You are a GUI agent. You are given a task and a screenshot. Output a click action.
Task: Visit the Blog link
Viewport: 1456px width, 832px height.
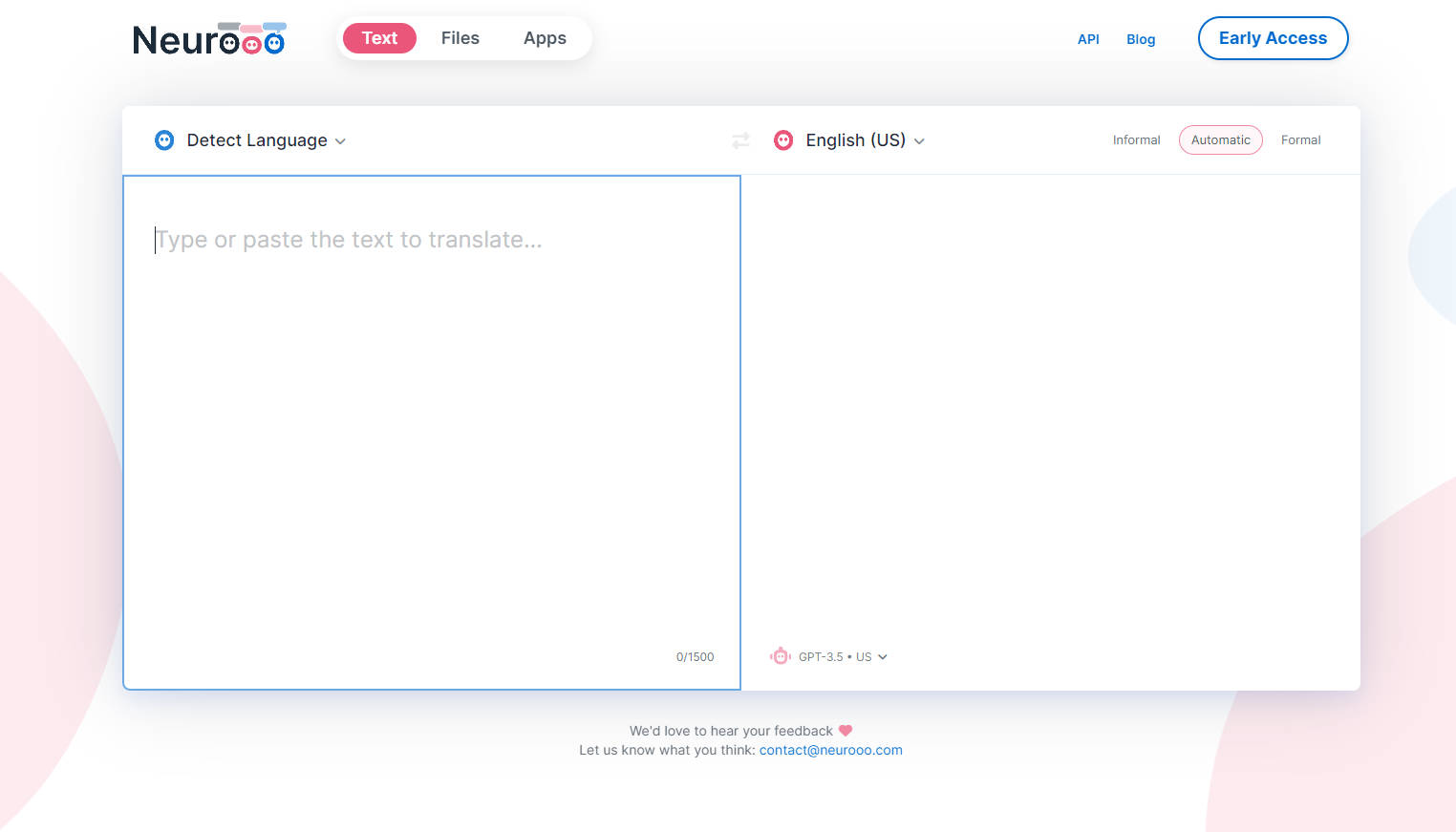(1141, 39)
